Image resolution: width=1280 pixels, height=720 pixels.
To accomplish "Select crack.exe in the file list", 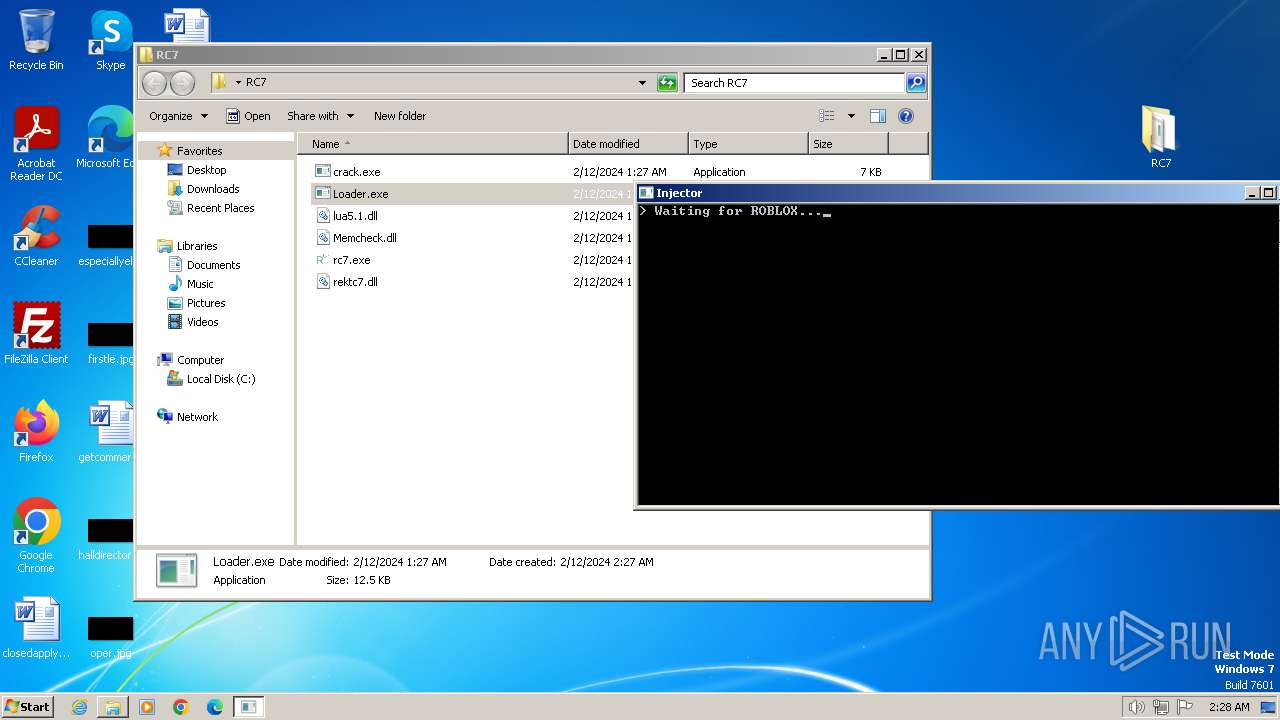I will click(x=347, y=172).
